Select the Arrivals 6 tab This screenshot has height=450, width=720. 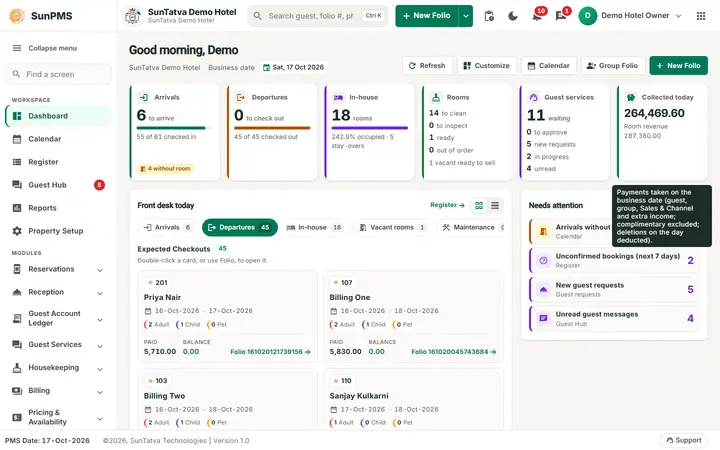point(167,227)
